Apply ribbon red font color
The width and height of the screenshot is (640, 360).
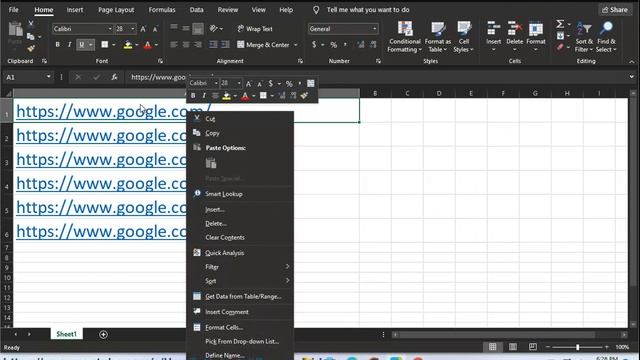point(148,45)
